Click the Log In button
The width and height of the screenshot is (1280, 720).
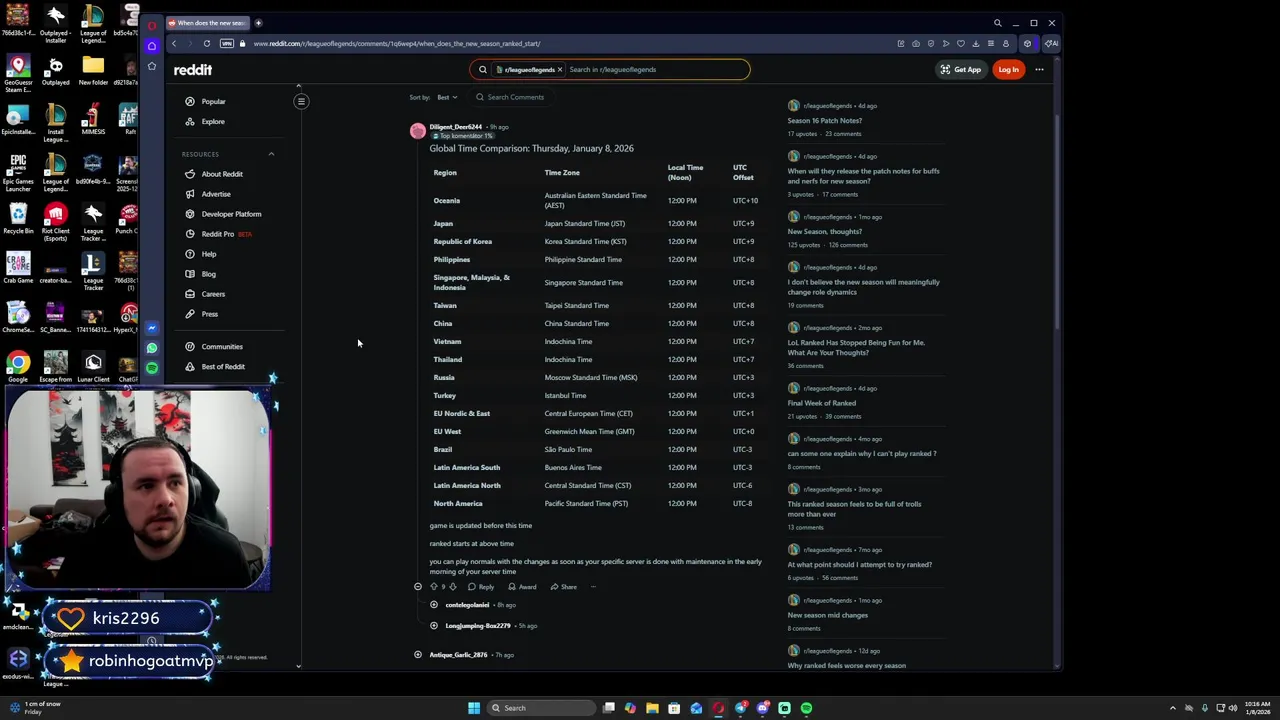click(1008, 70)
